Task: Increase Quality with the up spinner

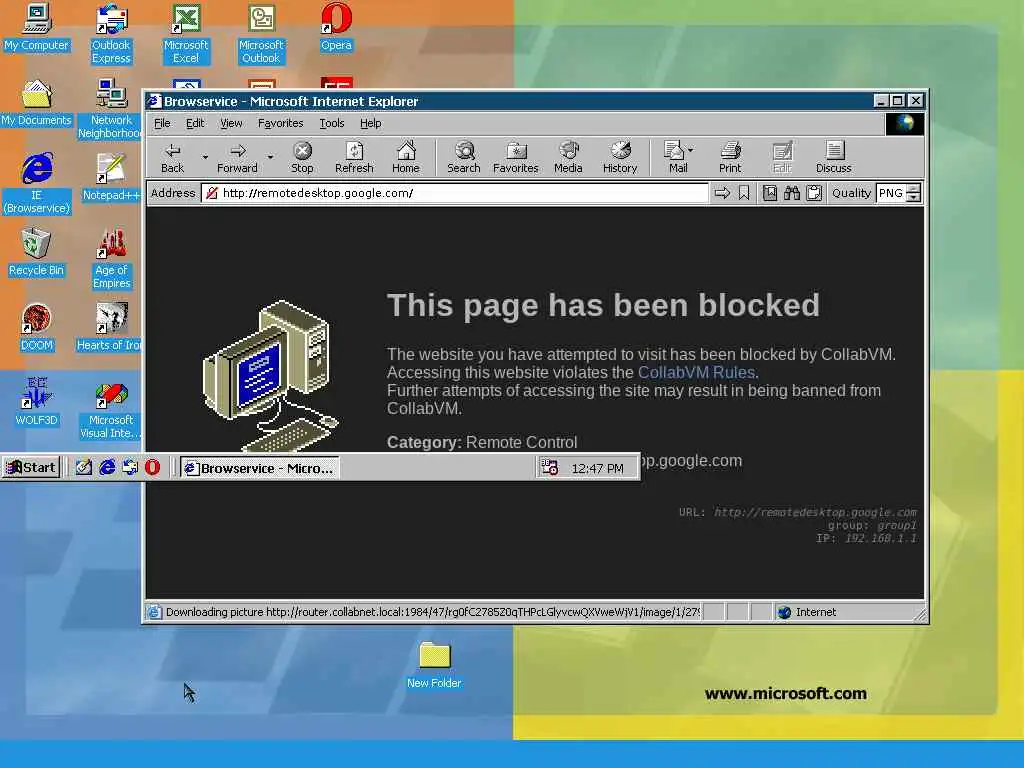Action: click(x=914, y=189)
